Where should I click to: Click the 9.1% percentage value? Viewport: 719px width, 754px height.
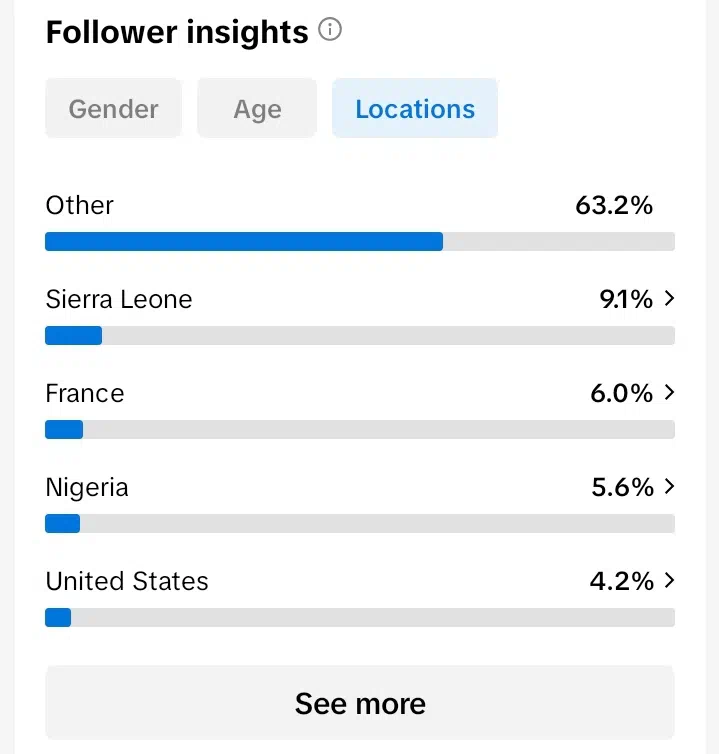626,299
